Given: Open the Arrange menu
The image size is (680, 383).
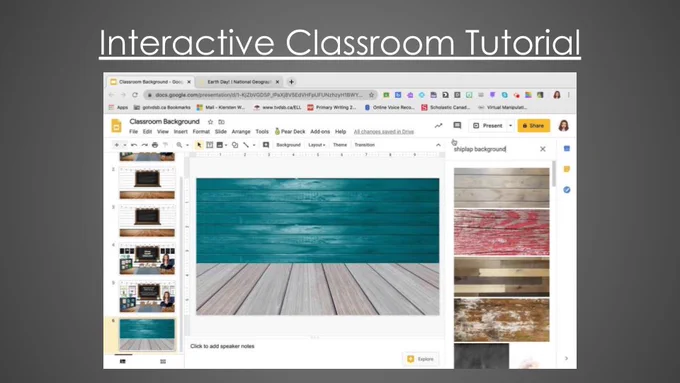Looking at the screenshot, I should (x=241, y=131).
